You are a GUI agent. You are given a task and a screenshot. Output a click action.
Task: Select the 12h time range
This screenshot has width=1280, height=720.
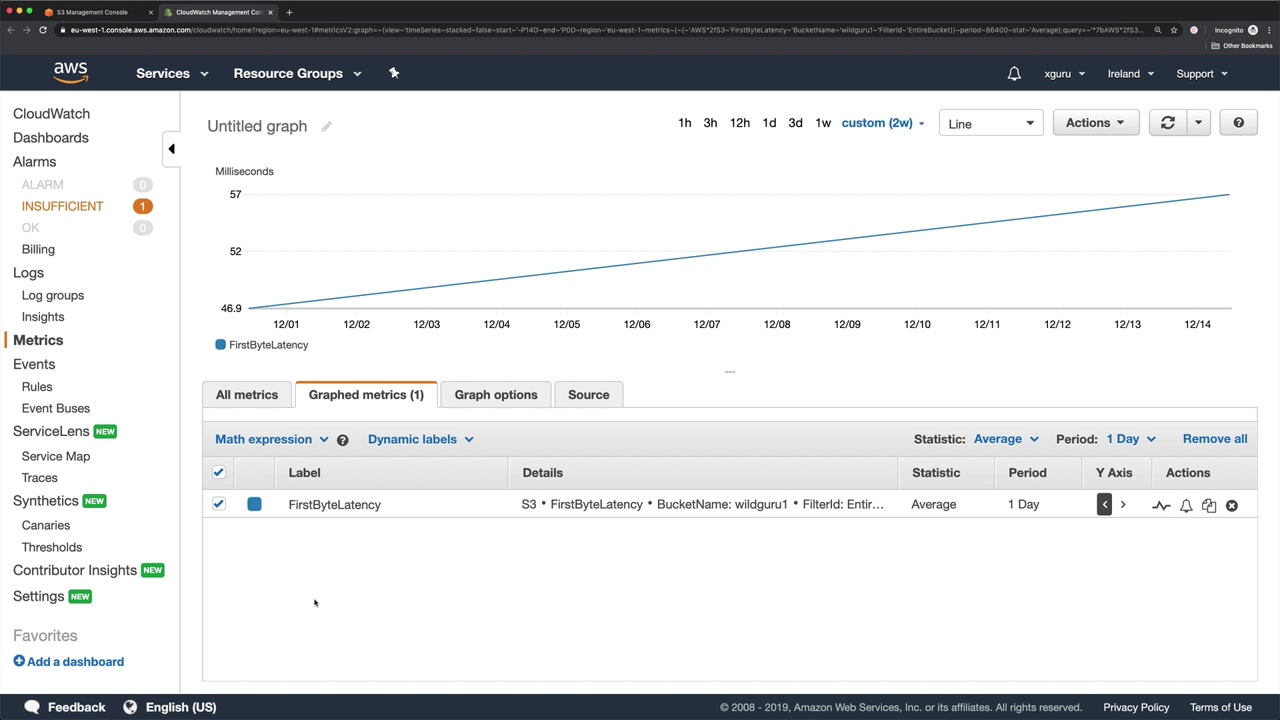(x=740, y=123)
